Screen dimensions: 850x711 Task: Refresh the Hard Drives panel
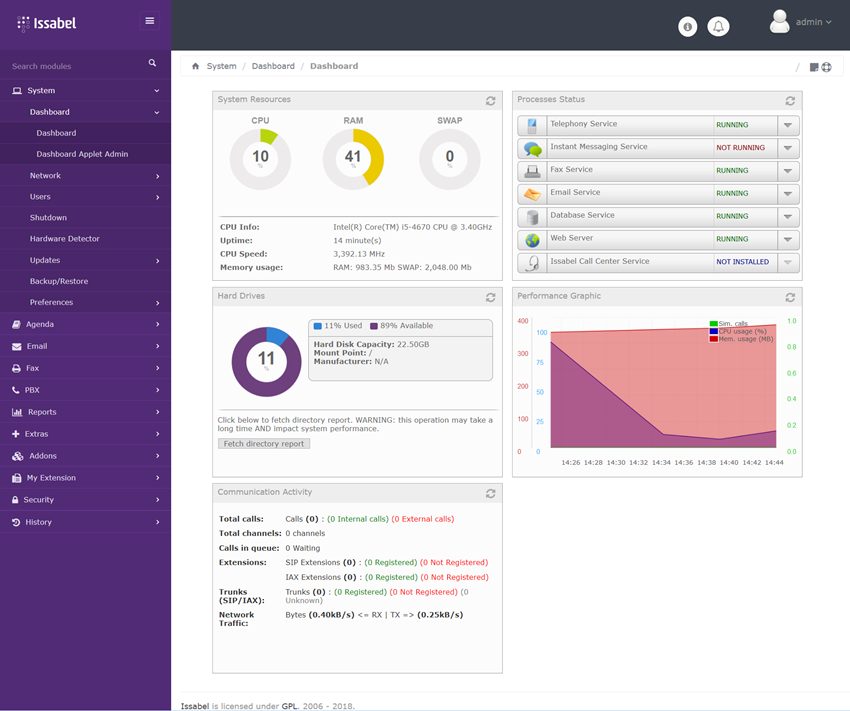[x=491, y=298]
